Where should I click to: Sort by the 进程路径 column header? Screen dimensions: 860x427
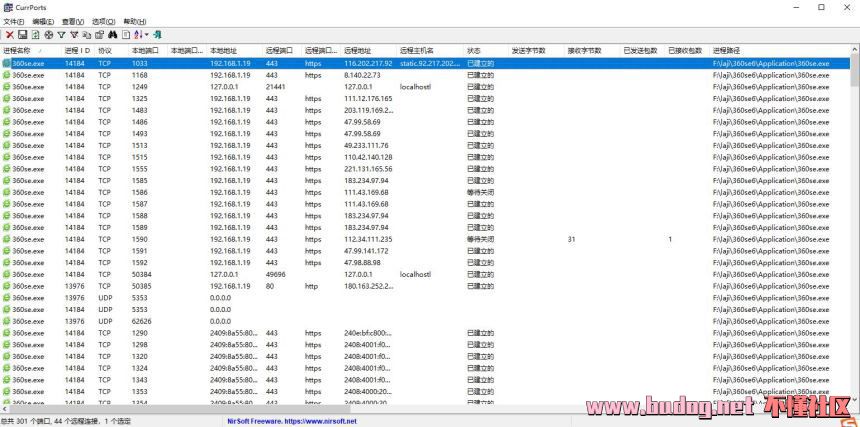coord(780,50)
